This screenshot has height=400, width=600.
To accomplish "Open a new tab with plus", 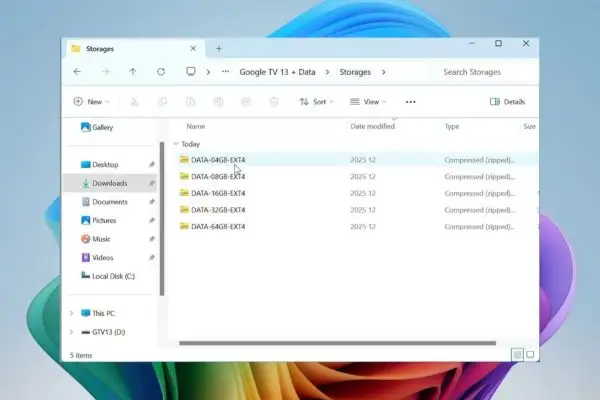I will [x=219, y=49].
